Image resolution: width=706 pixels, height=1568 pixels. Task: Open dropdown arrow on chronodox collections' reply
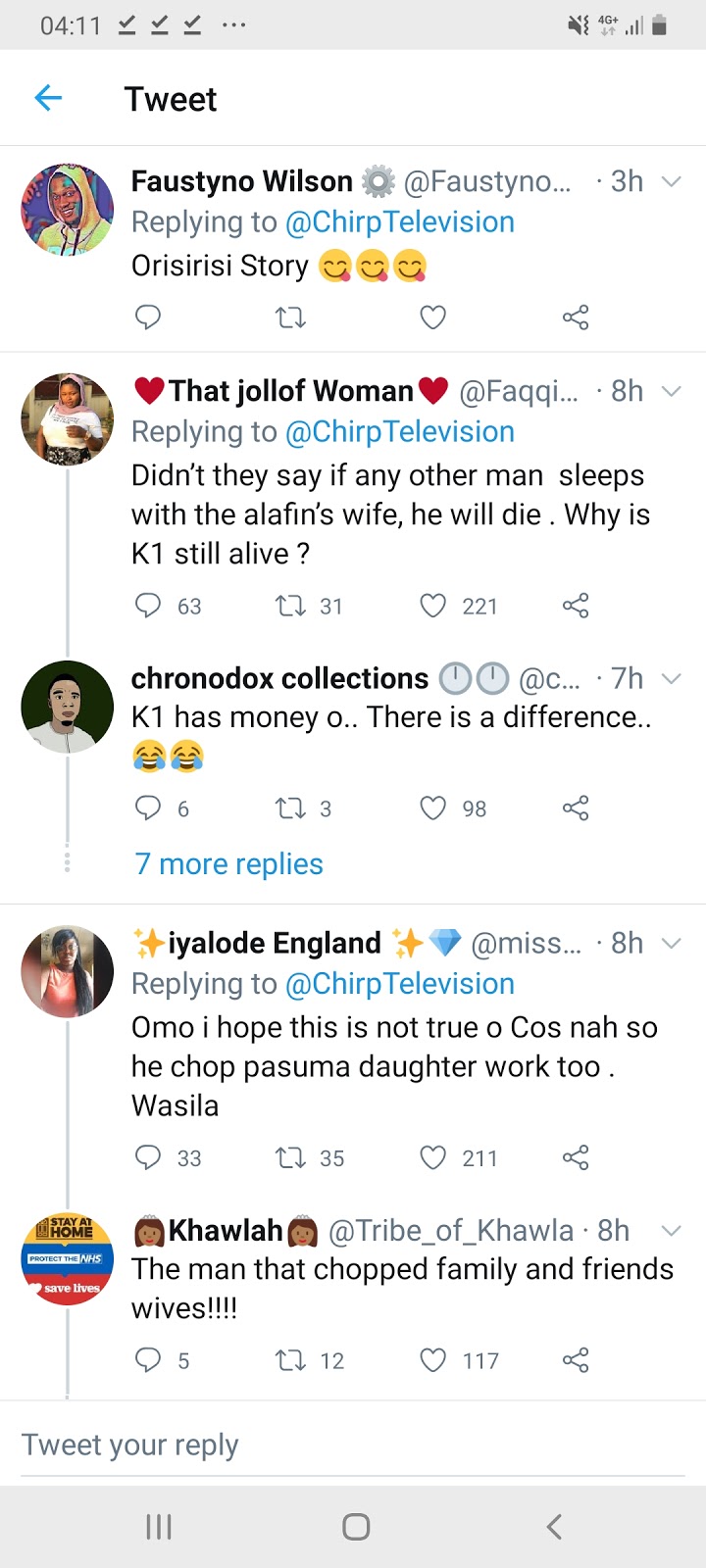pyautogui.click(x=672, y=678)
